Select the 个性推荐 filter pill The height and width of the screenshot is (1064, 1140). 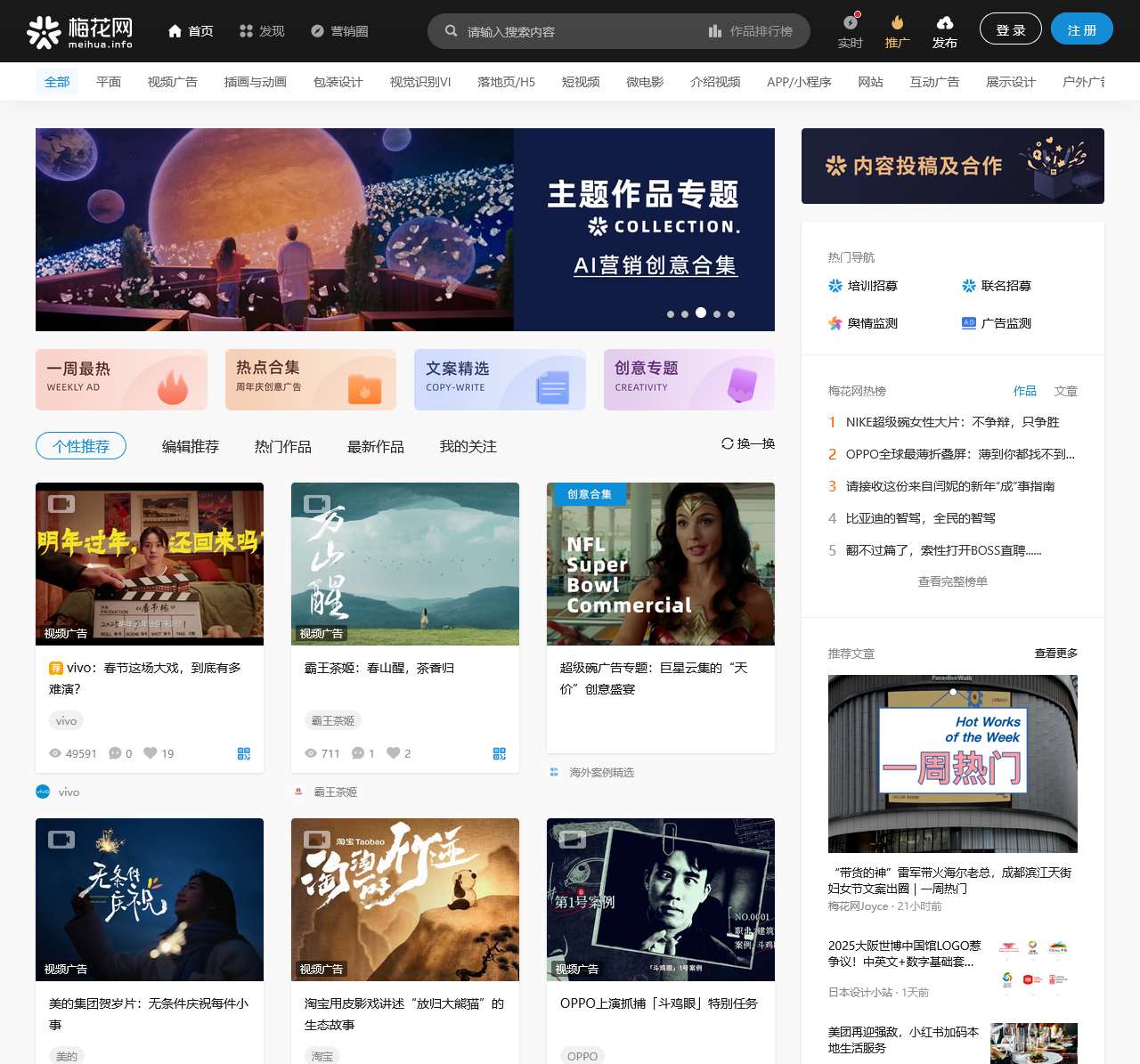(81, 446)
